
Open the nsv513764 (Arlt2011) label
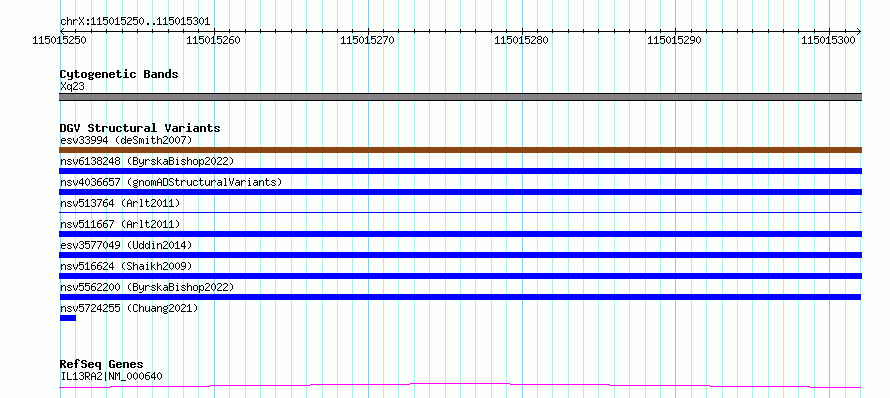tap(120, 203)
